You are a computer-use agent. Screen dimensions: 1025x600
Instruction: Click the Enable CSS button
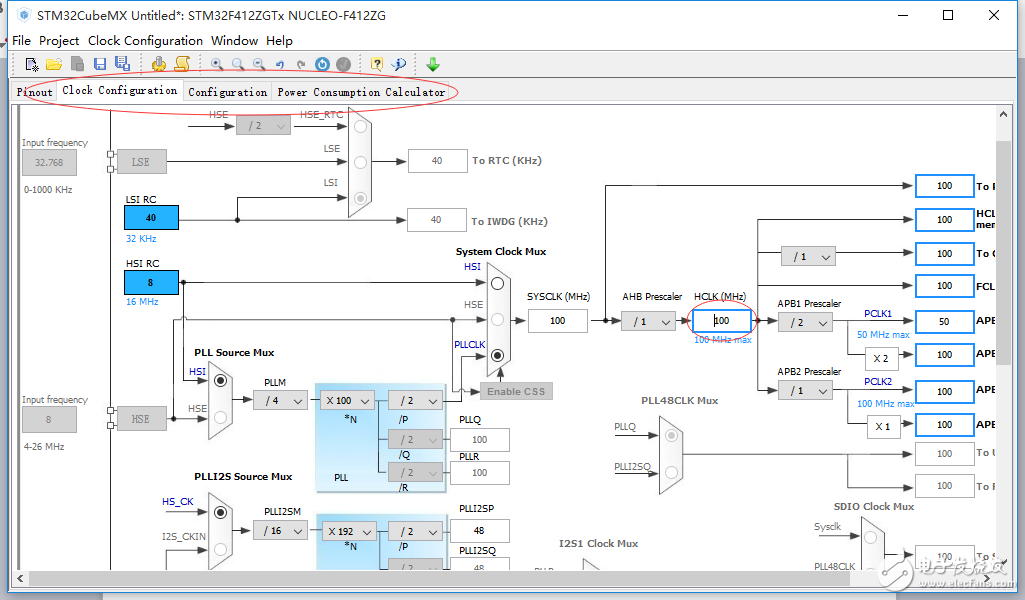pyautogui.click(x=516, y=391)
